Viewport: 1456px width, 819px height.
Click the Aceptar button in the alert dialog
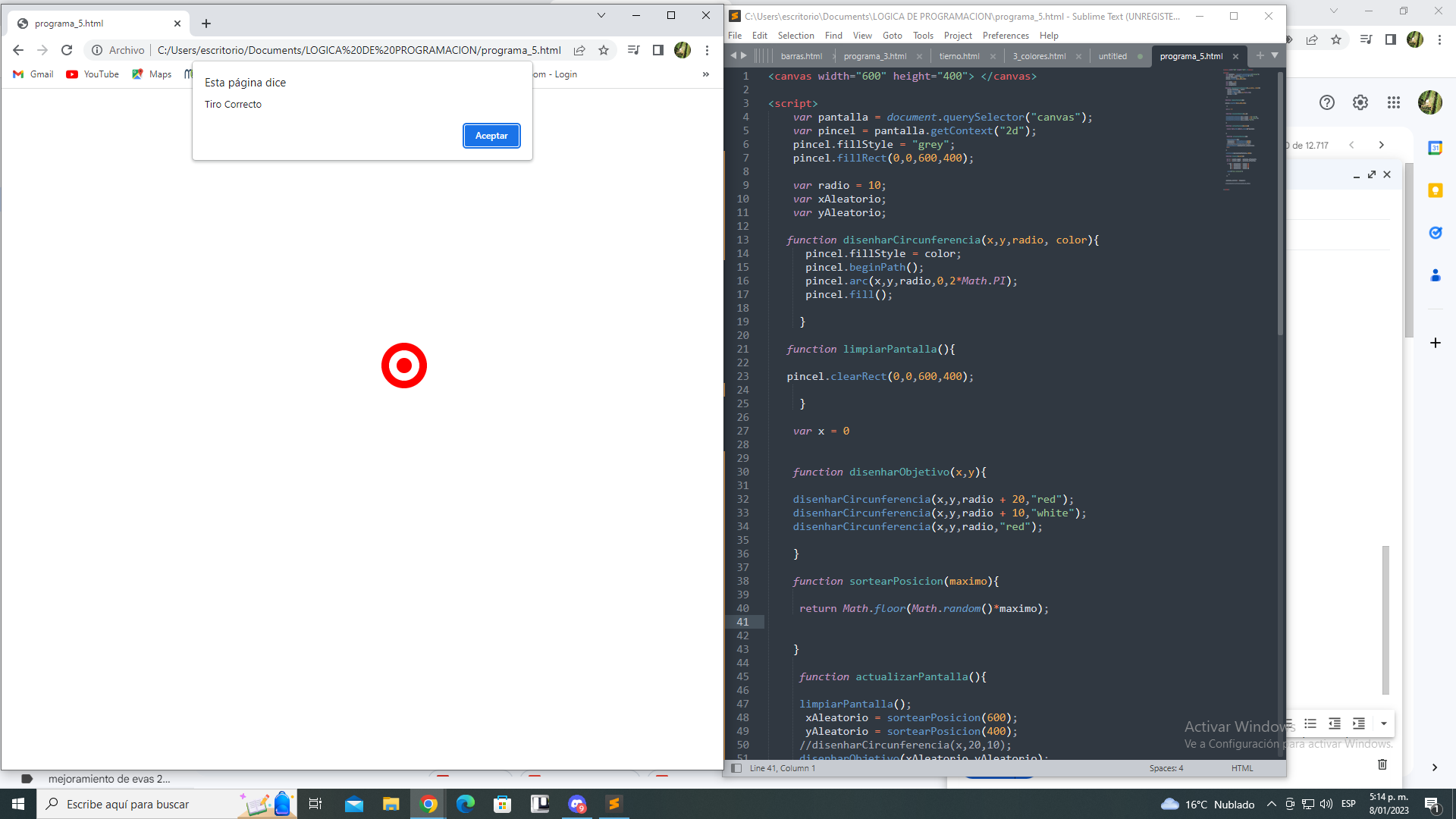pyautogui.click(x=491, y=136)
